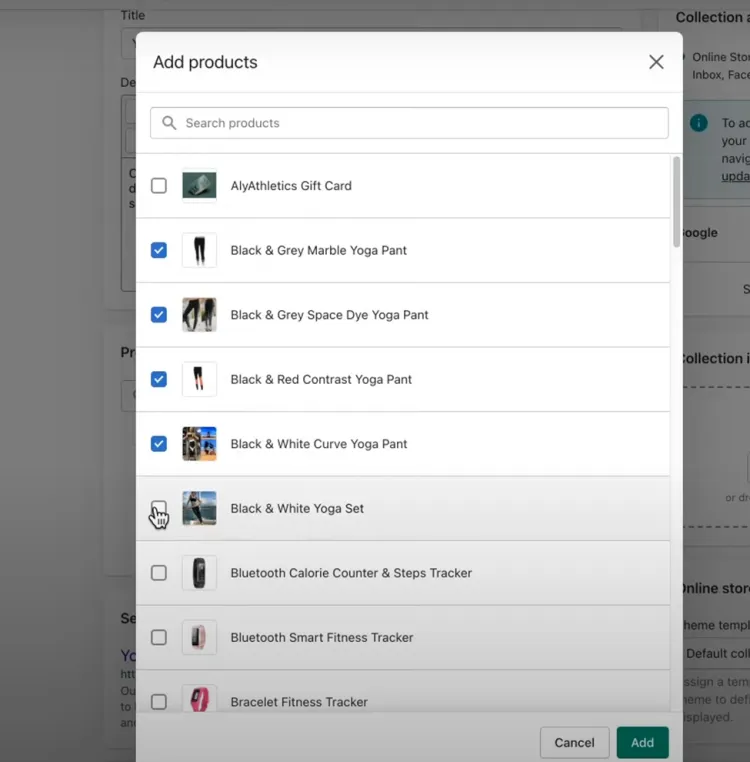Click the search magnifier icon

pyautogui.click(x=169, y=123)
